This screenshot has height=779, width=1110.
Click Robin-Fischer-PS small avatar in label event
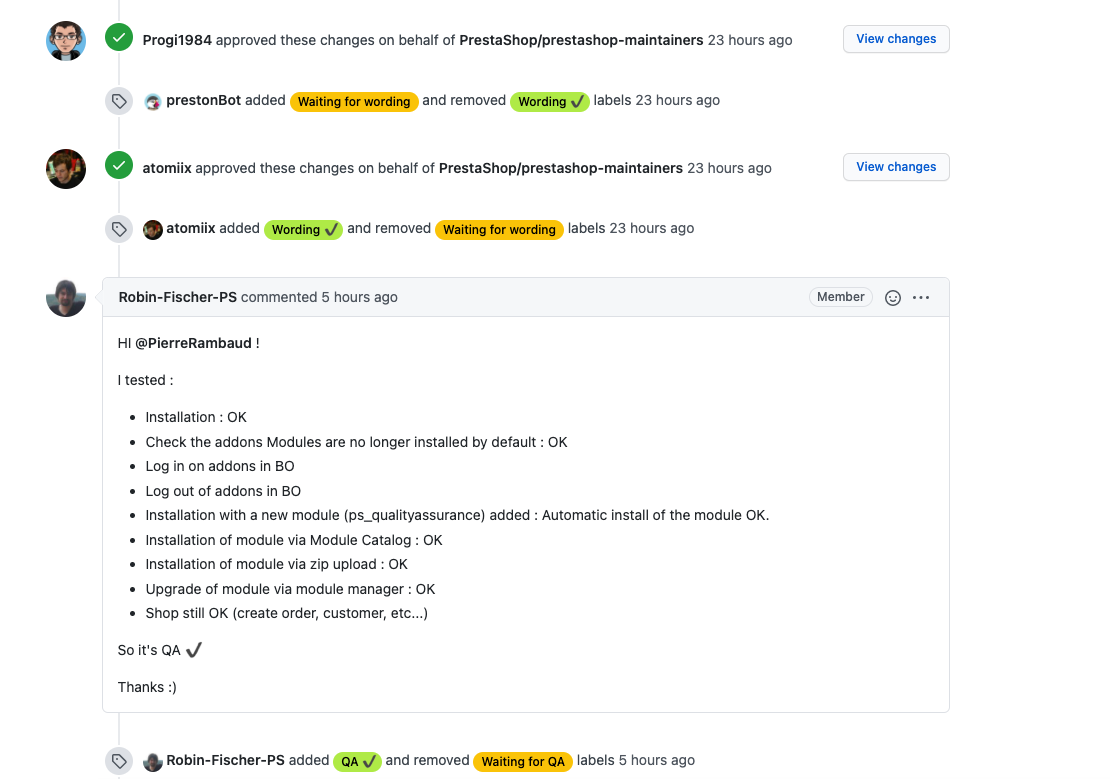coord(153,761)
